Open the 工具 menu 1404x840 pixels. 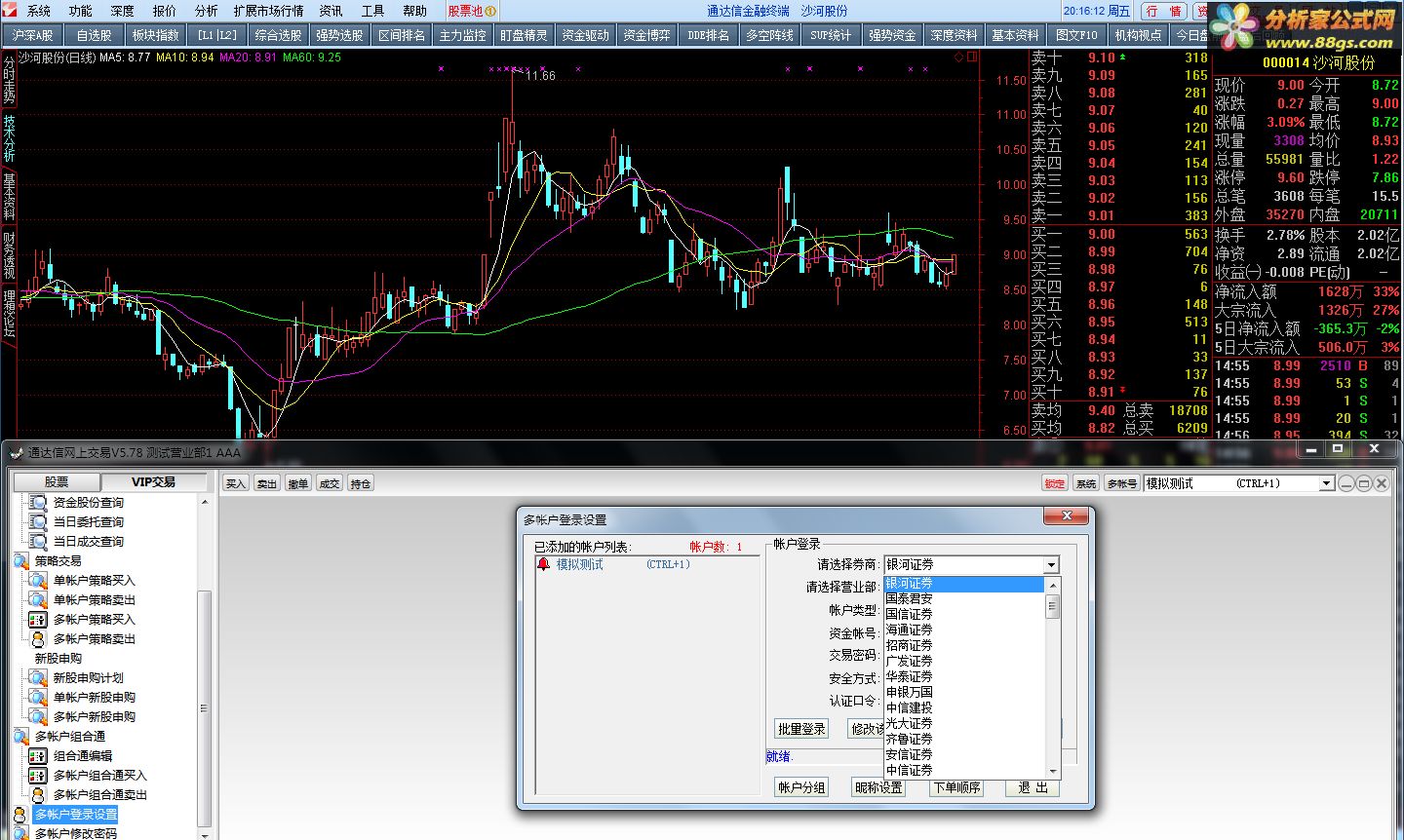(x=372, y=11)
